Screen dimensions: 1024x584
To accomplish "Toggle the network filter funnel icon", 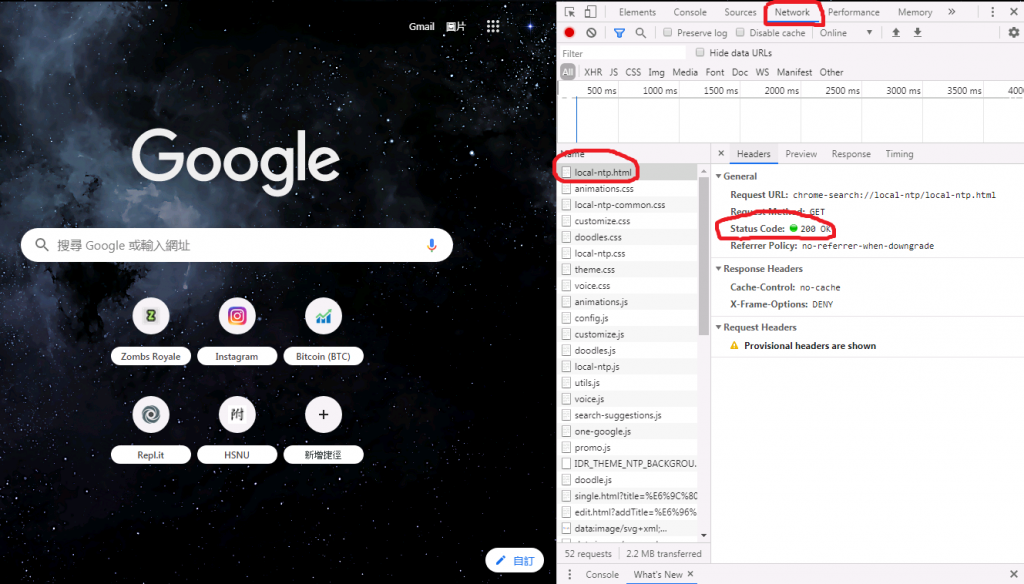I will [619, 33].
